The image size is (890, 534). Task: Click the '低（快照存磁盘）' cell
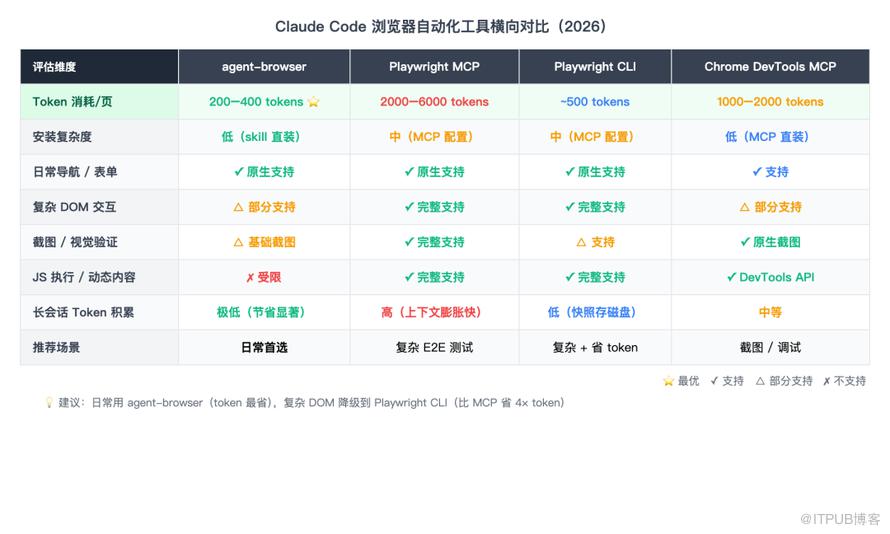tap(593, 313)
